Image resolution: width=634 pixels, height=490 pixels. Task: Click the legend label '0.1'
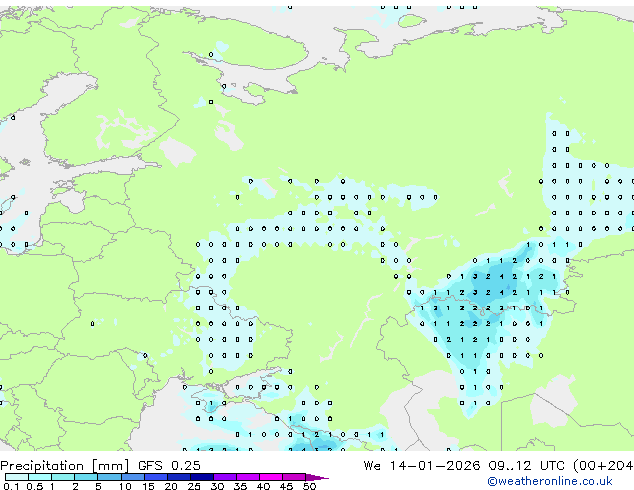tap(11, 486)
